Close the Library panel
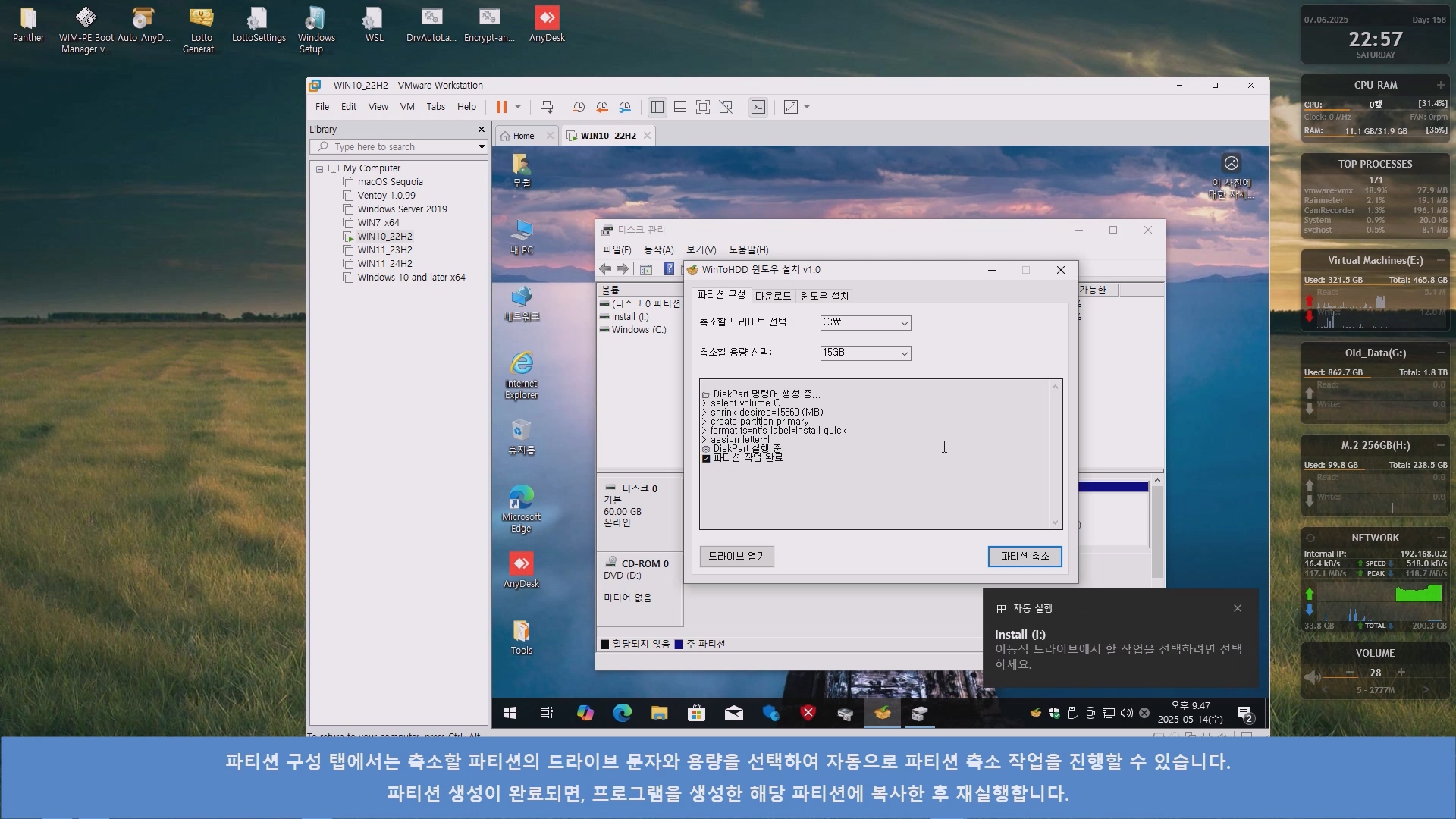This screenshot has height=819, width=1456. pos(481,130)
